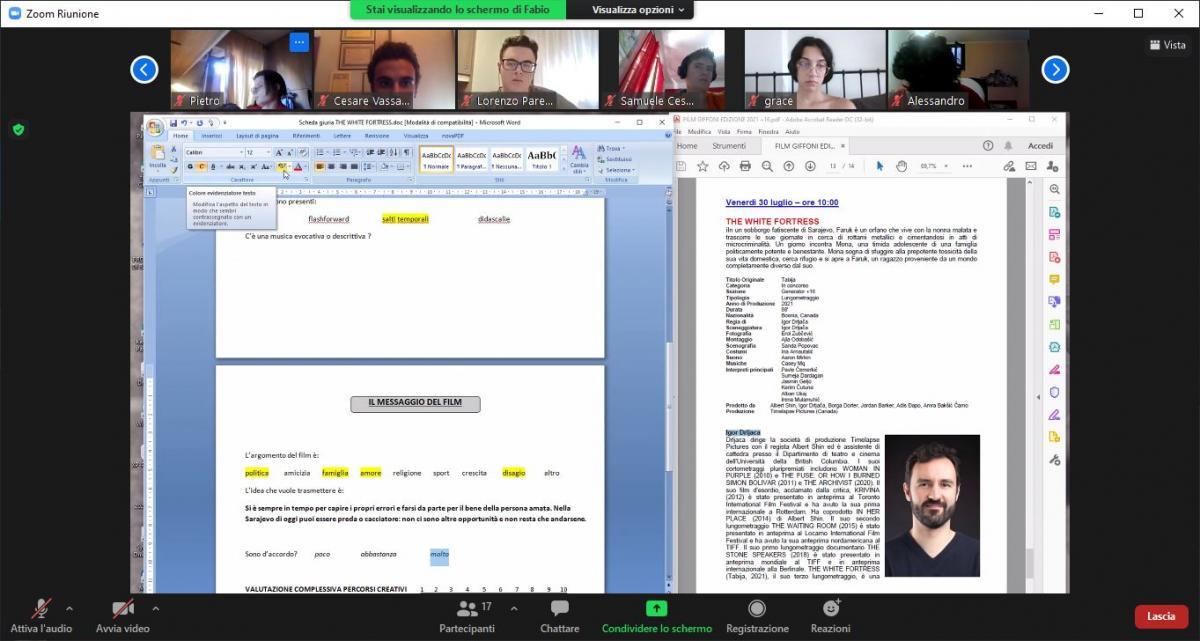Open green encryption shield info
The height and width of the screenshot is (641, 1200).
(18, 129)
